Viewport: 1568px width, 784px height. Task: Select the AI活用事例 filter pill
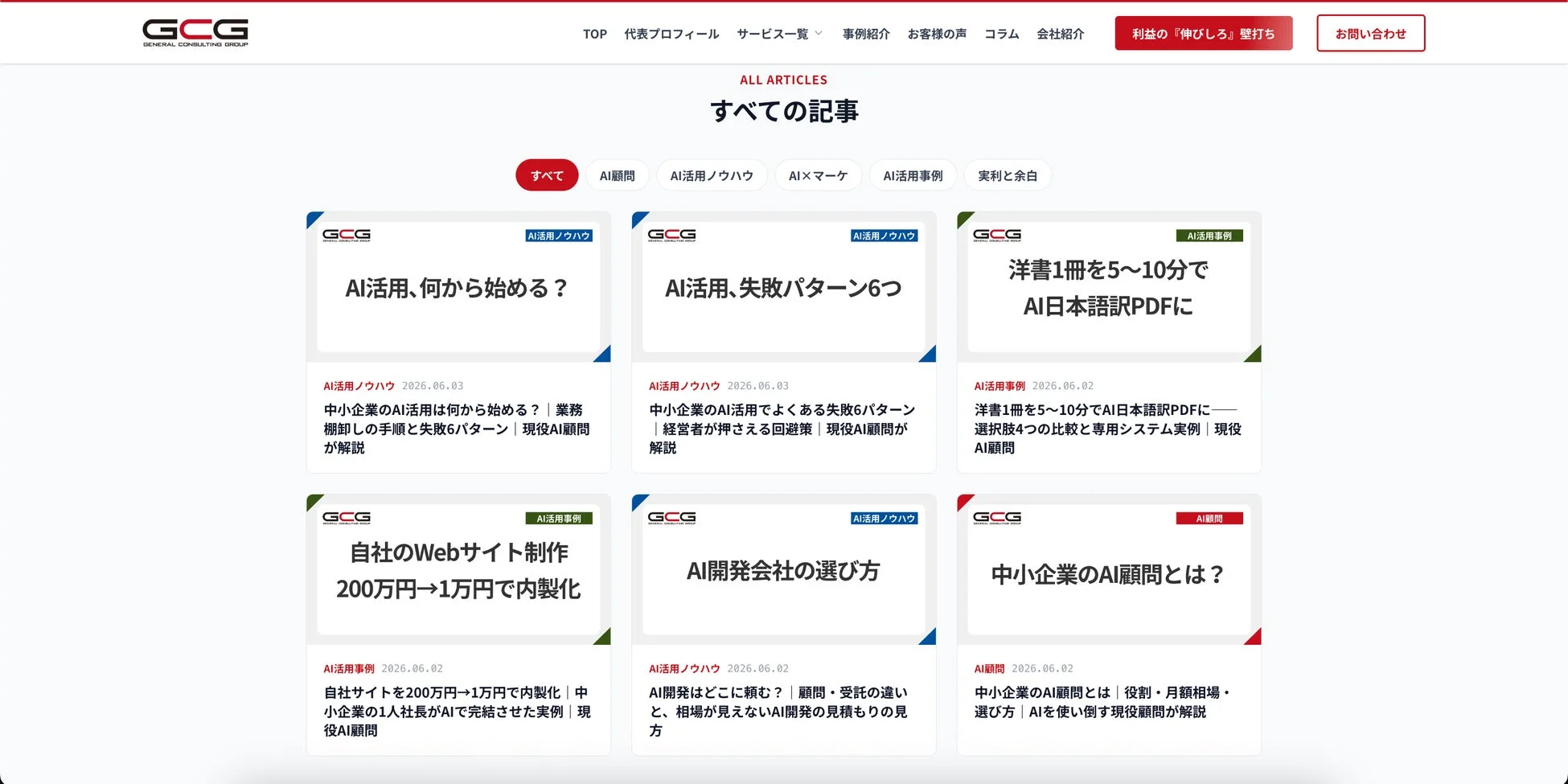coord(913,175)
